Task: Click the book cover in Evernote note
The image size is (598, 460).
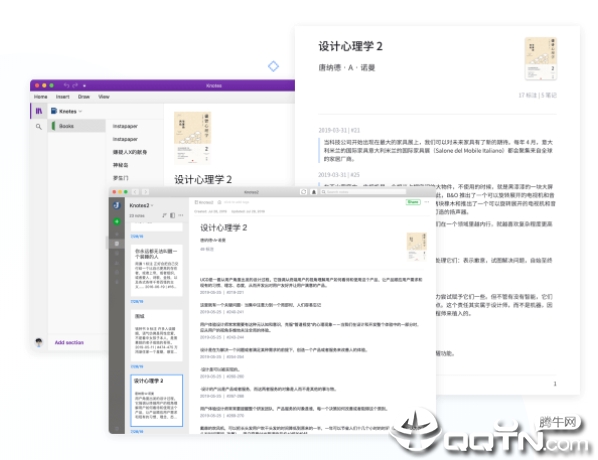Action: click(x=416, y=246)
